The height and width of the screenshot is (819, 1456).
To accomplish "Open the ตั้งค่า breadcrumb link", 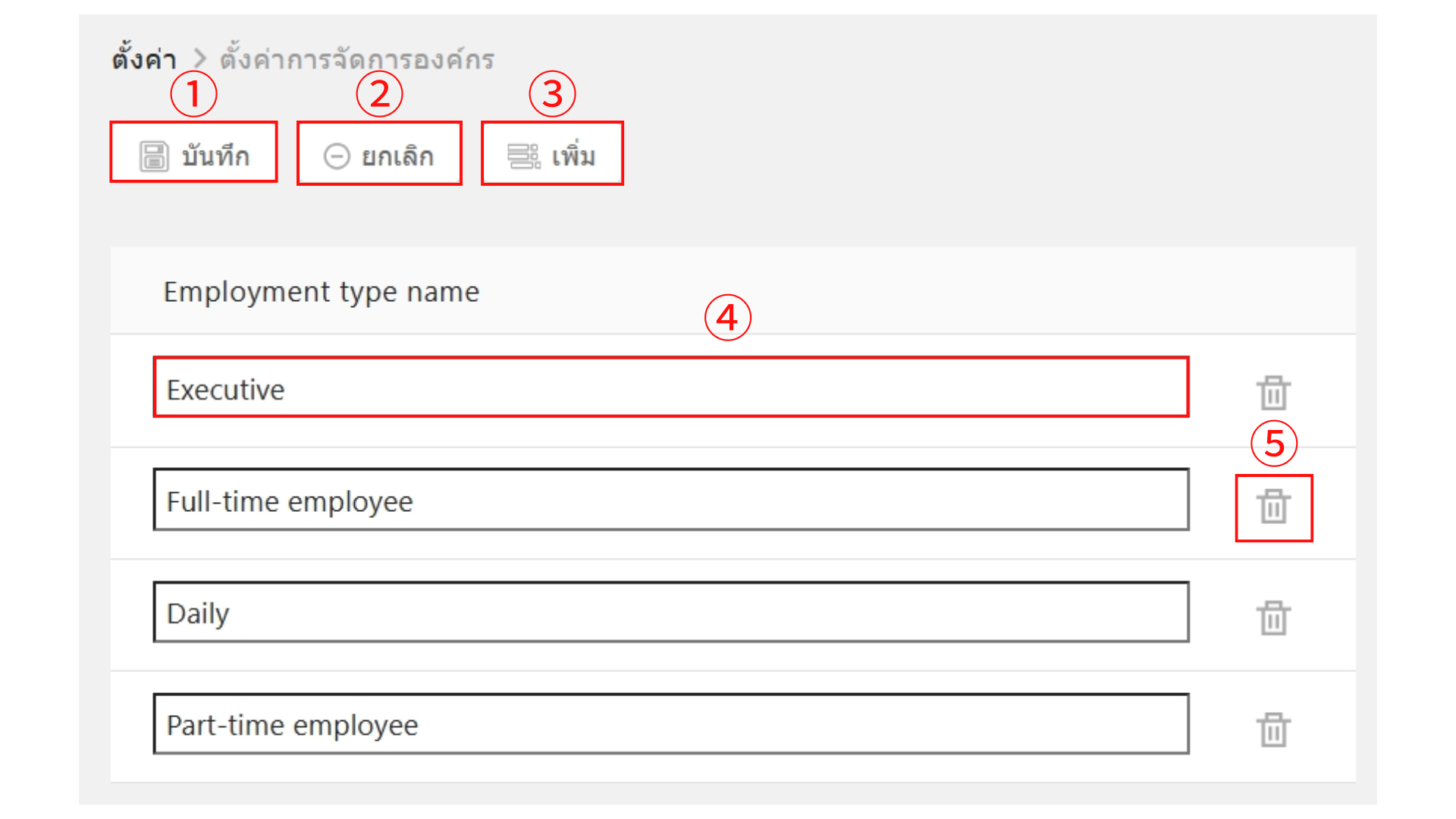I will point(143,58).
